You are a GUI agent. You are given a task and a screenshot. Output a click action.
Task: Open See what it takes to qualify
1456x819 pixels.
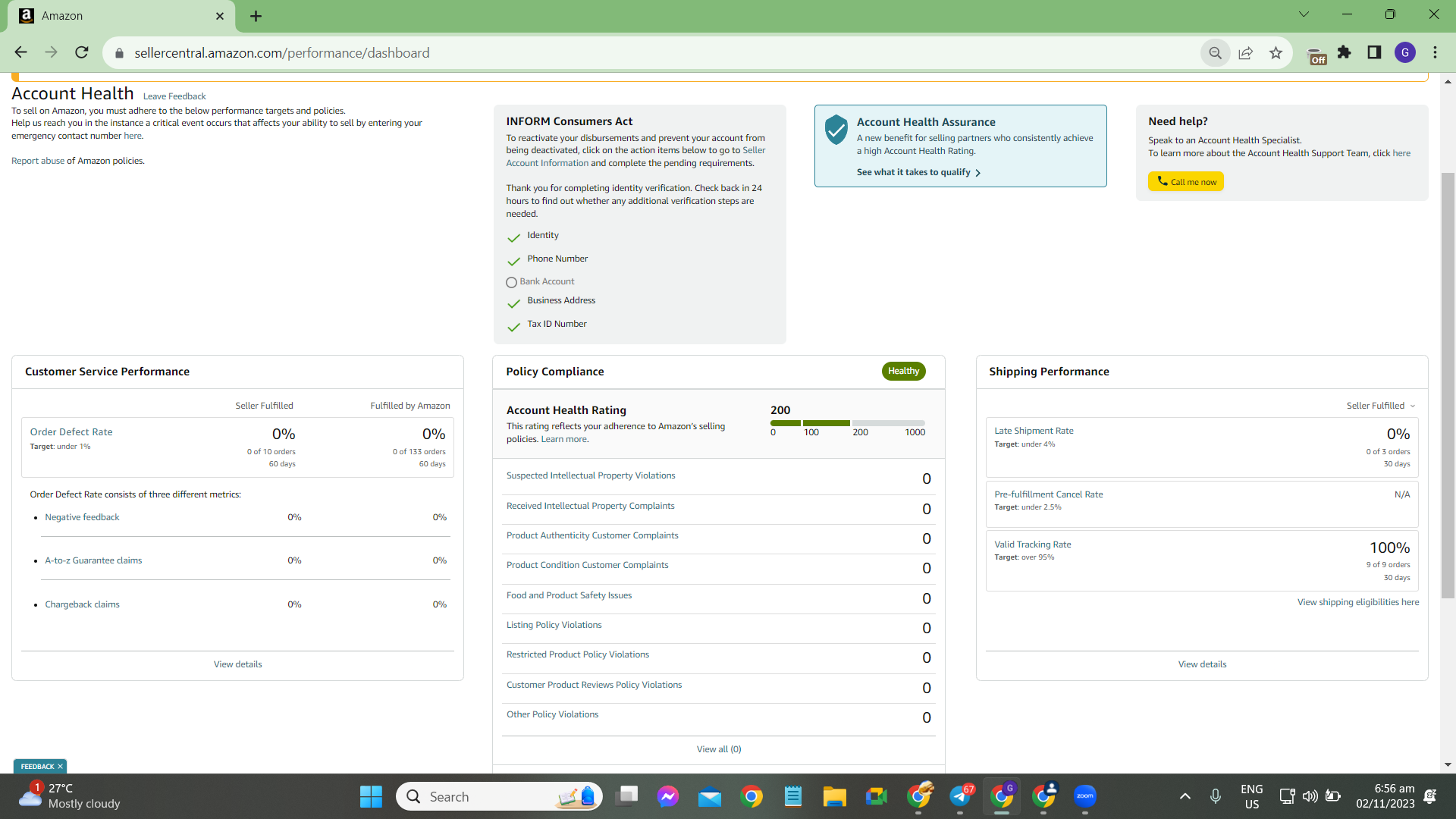[x=918, y=172]
